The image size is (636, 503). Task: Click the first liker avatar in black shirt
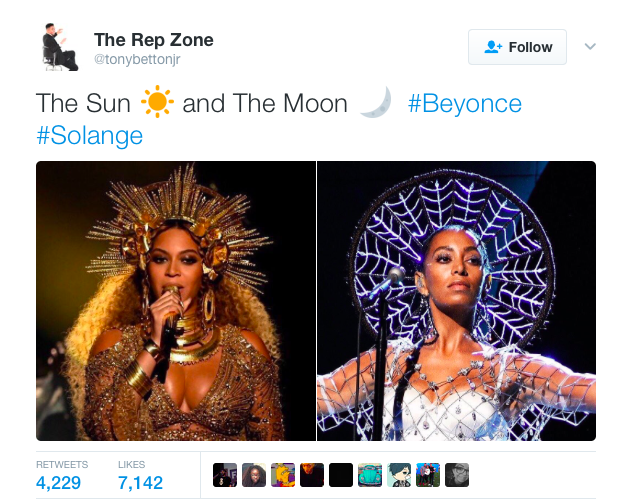click(225, 475)
